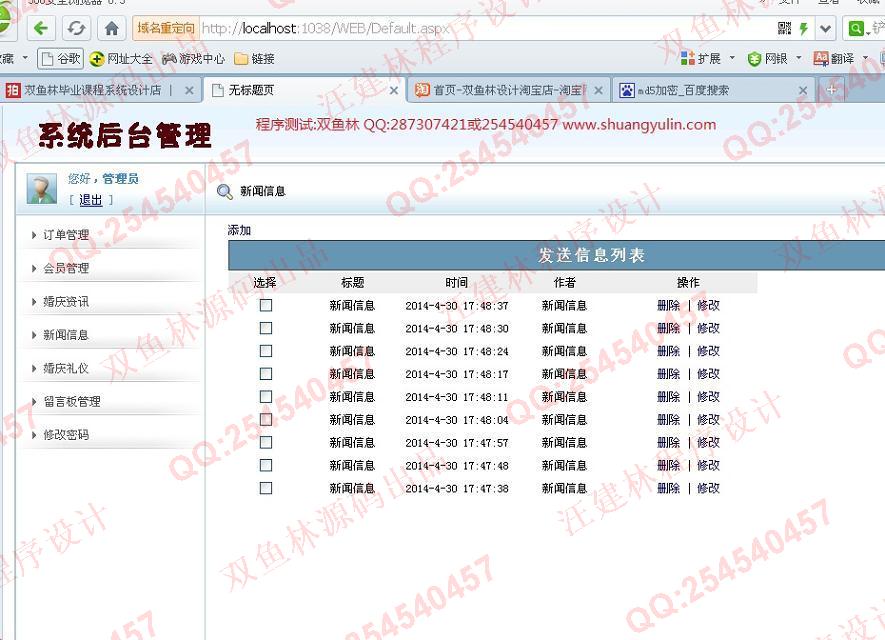Open the 链接 bookmarks folder
The image size is (885, 640).
[254, 59]
